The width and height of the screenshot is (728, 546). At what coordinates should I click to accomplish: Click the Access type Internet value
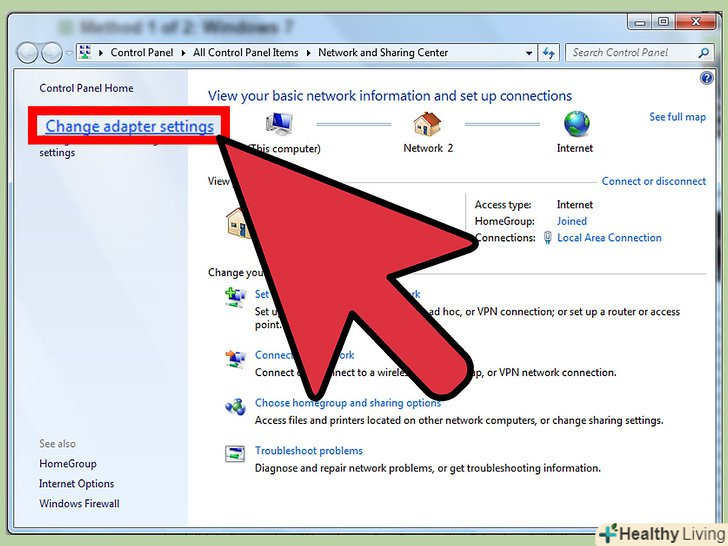575,205
